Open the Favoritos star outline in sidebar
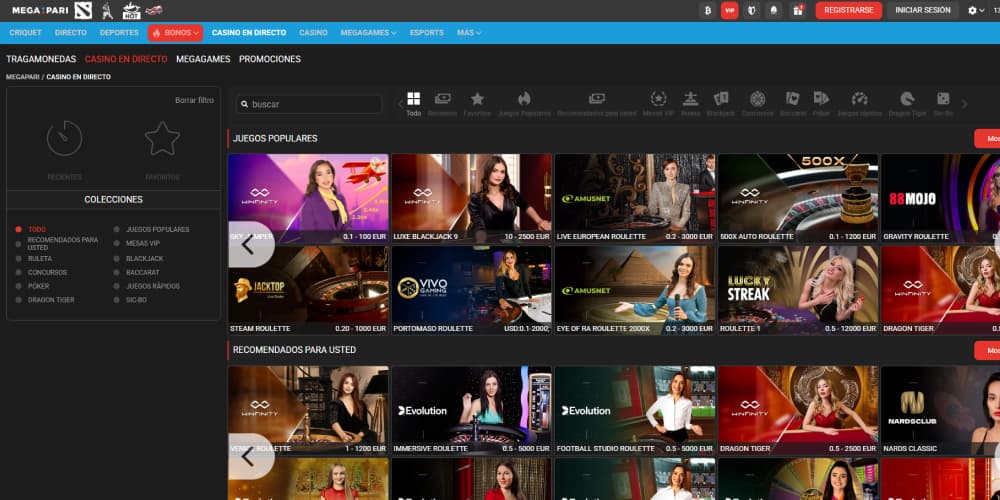The height and width of the screenshot is (500, 1000). (162, 138)
